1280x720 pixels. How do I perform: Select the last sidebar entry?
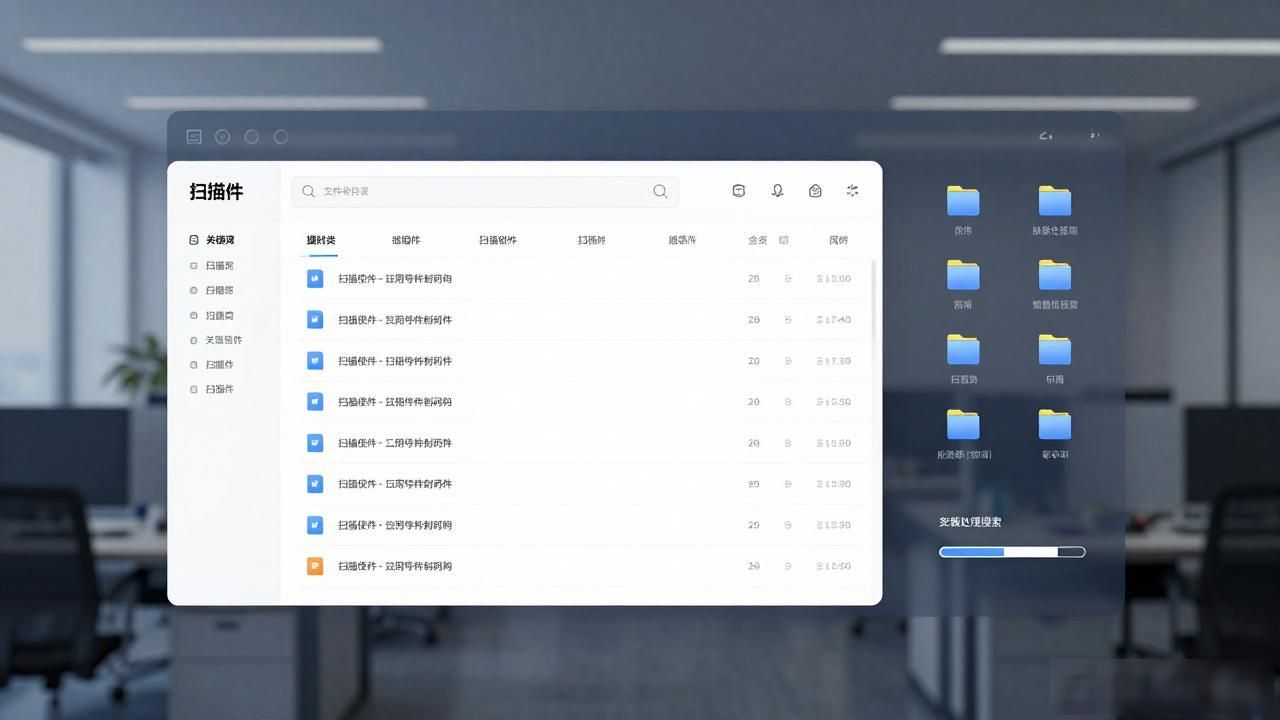pos(212,389)
